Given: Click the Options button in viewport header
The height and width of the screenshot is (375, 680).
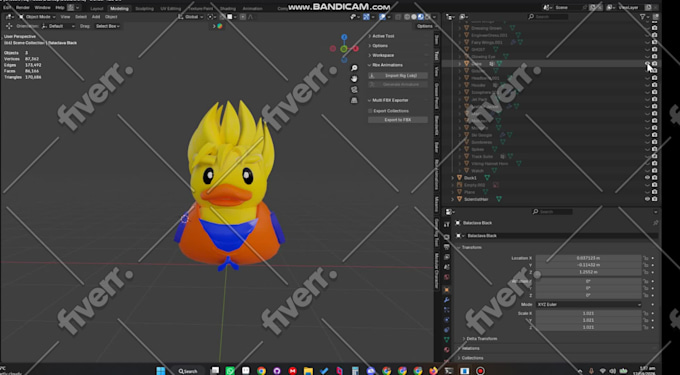Looking at the screenshot, I should (425, 26).
